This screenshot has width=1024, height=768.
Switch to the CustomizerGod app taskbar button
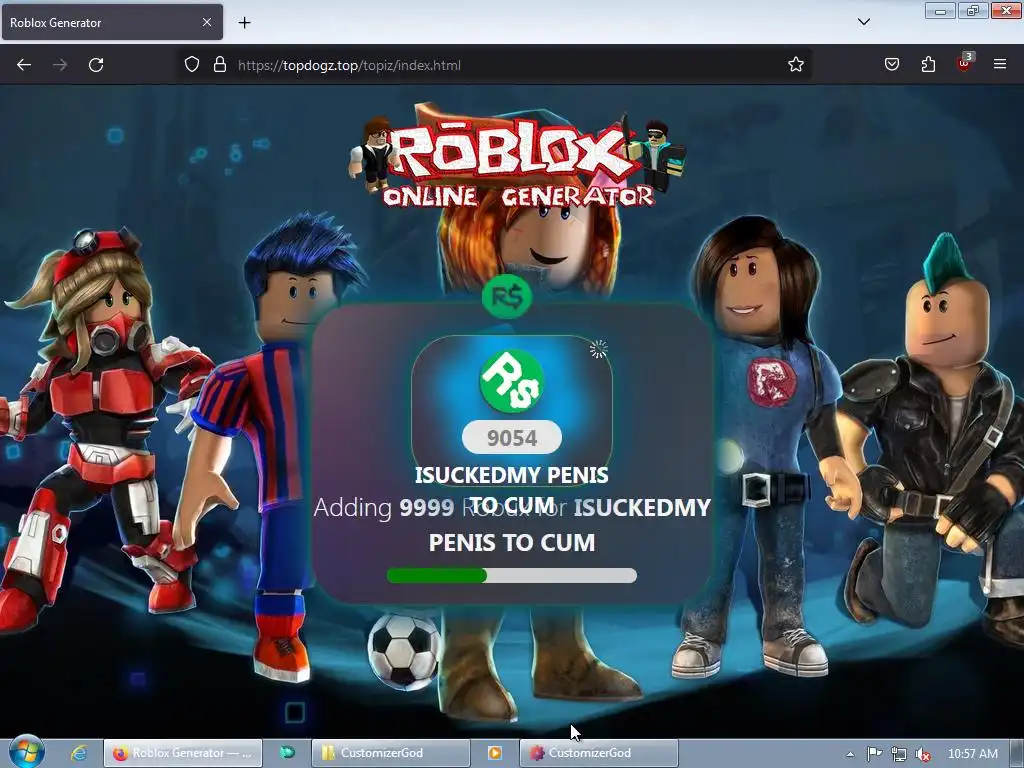click(598, 753)
